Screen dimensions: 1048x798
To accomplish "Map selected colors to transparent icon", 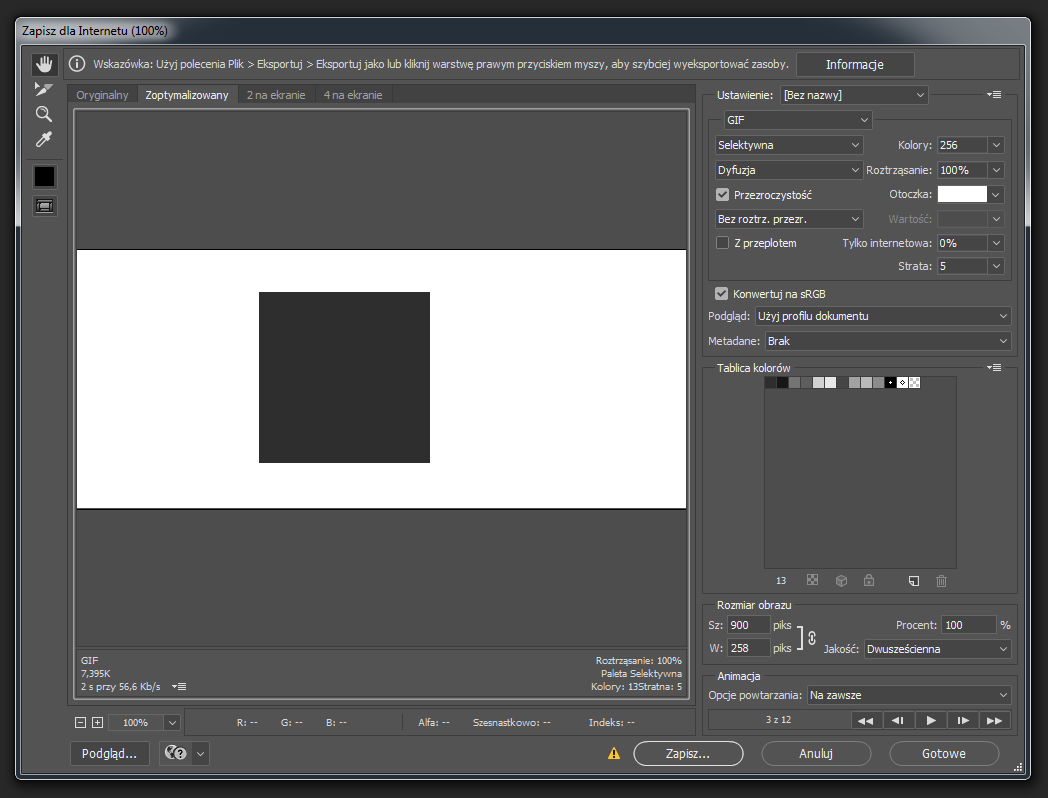I will pos(812,580).
